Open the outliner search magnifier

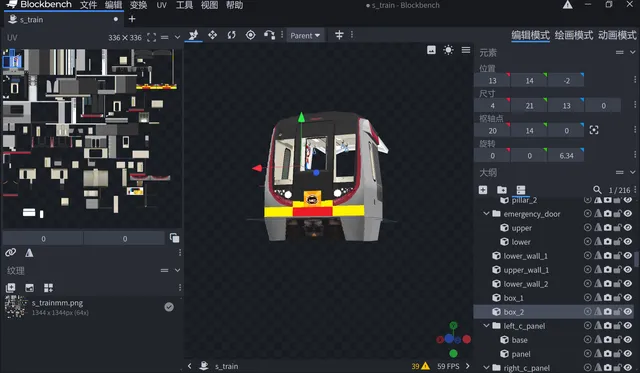tap(597, 190)
